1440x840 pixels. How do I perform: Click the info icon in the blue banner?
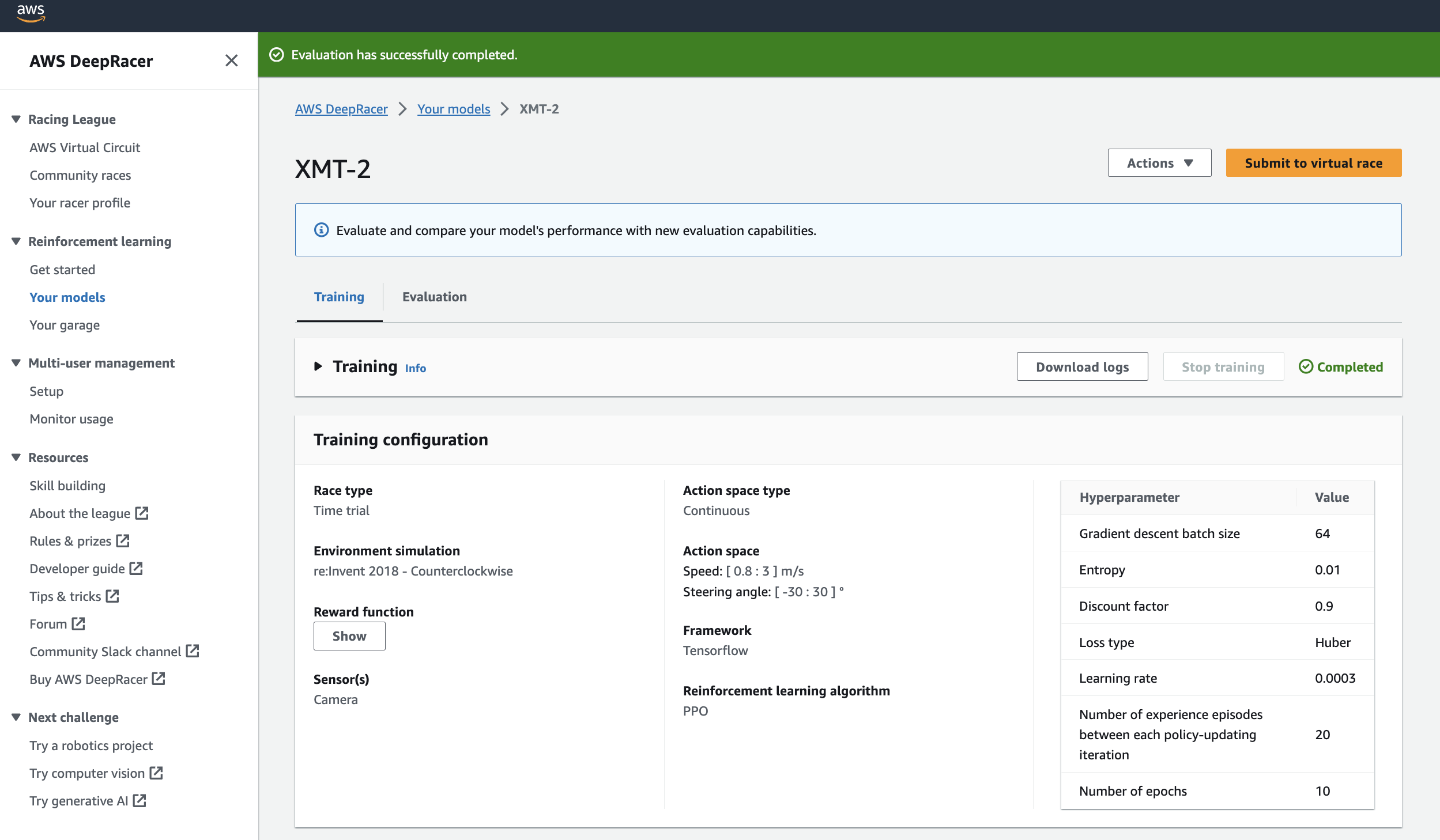[x=321, y=230]
